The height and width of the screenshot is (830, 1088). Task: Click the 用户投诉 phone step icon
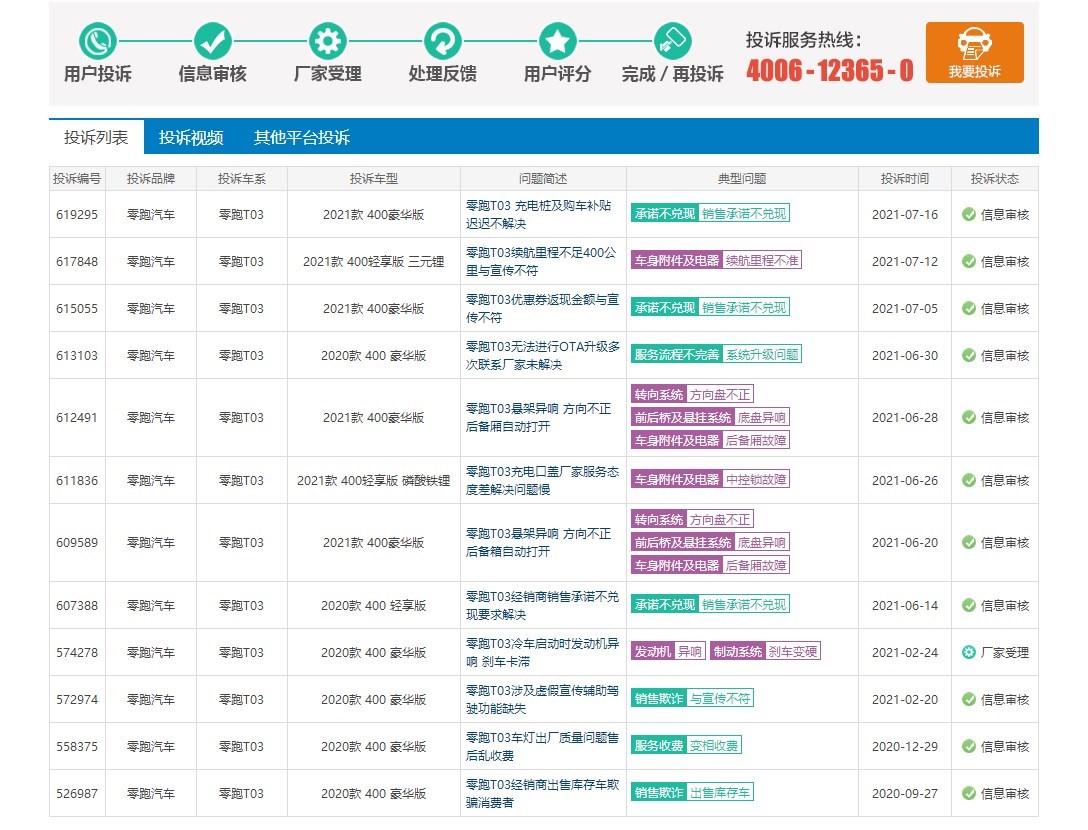point(97,41)
